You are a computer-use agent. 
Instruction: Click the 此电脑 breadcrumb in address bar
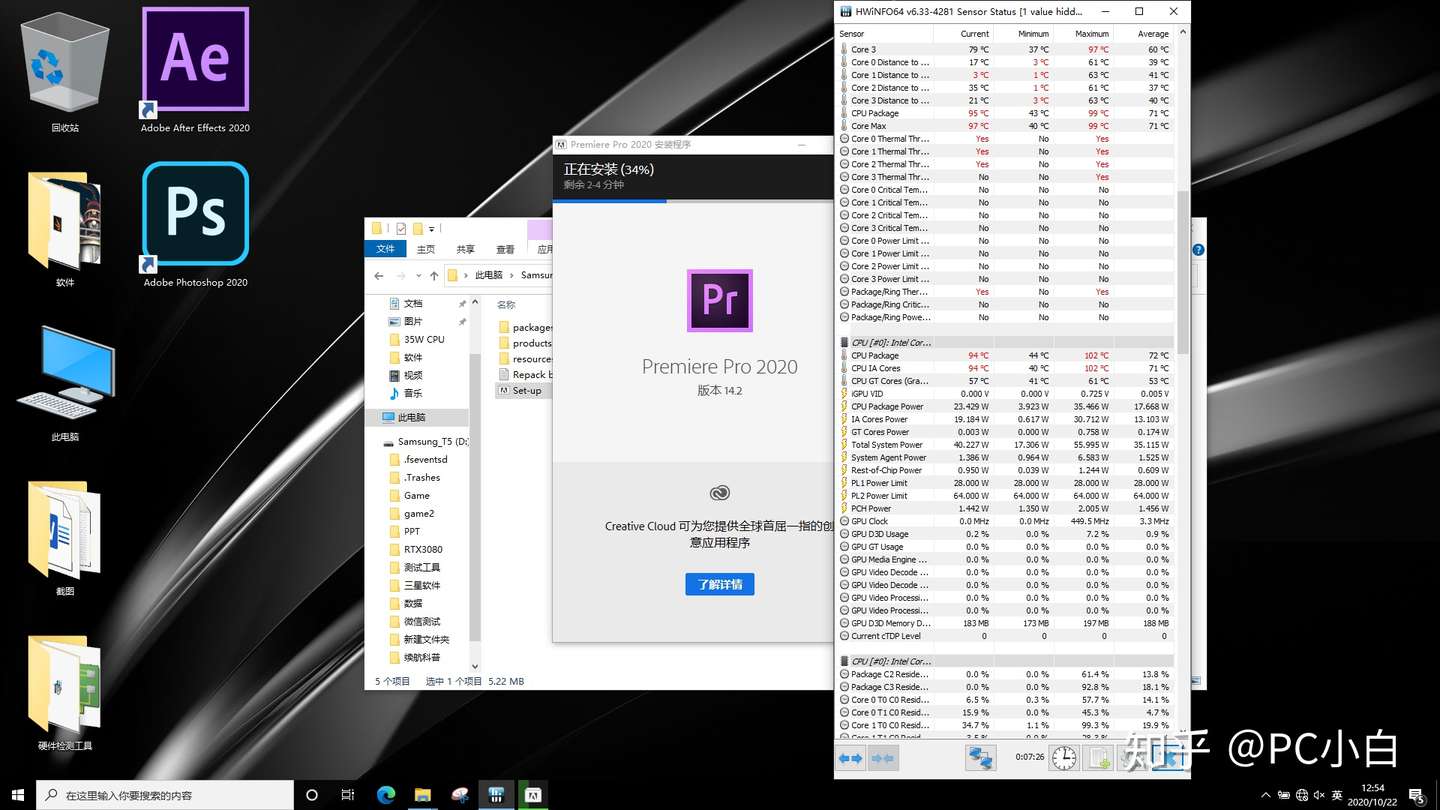coord(489,275)
